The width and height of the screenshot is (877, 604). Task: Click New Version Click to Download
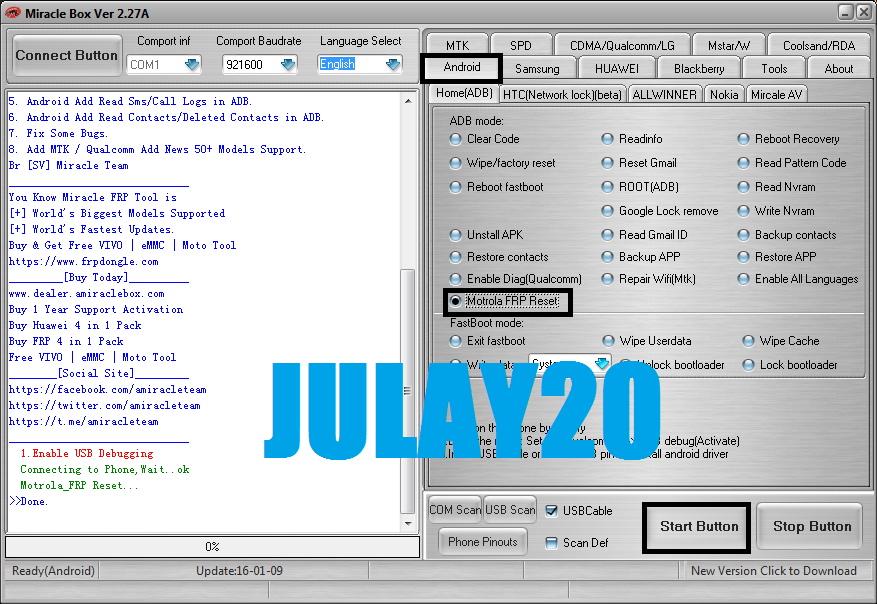(x=774, y=571)
